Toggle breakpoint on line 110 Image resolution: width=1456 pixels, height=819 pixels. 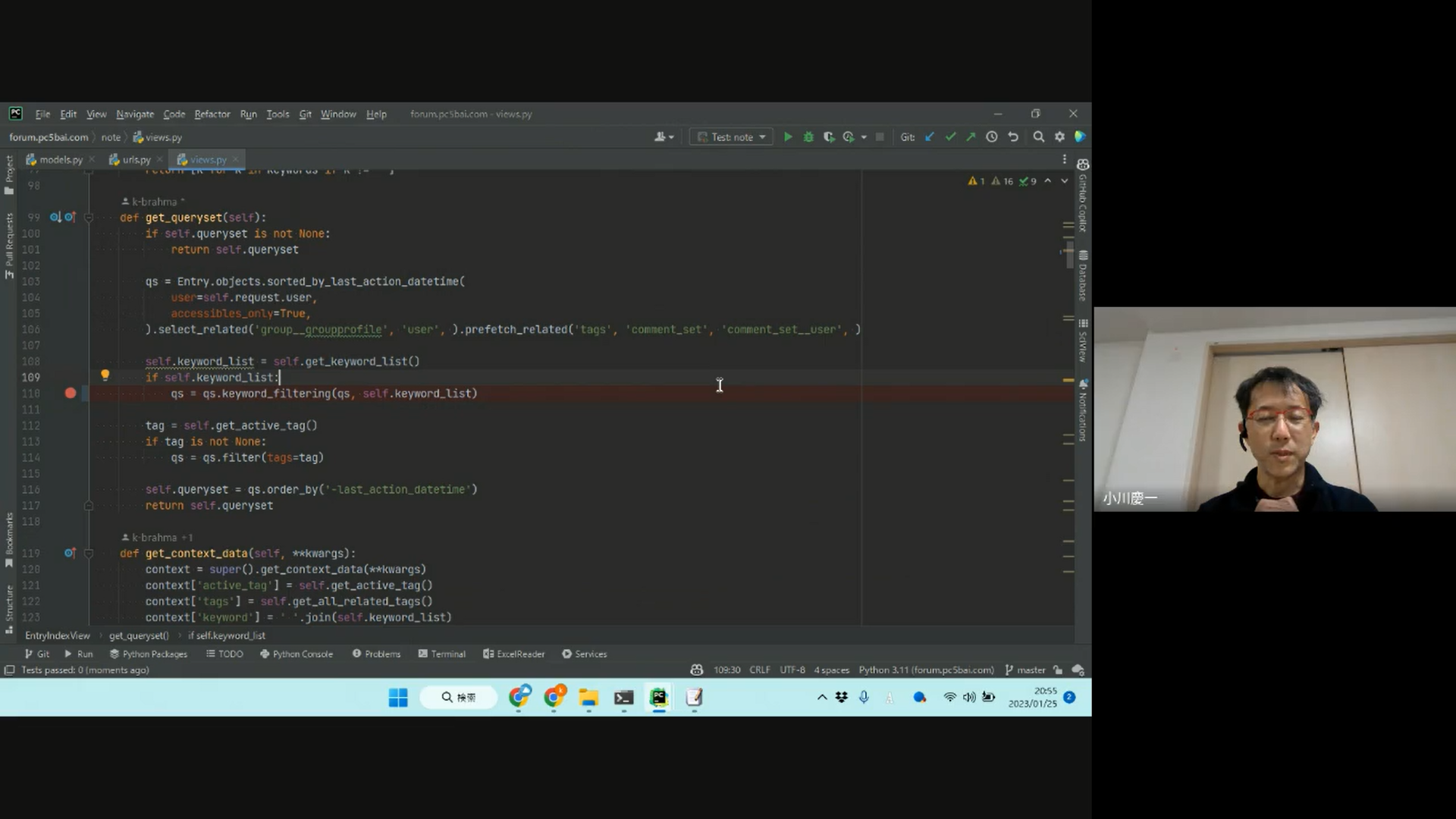click(71, 393)
